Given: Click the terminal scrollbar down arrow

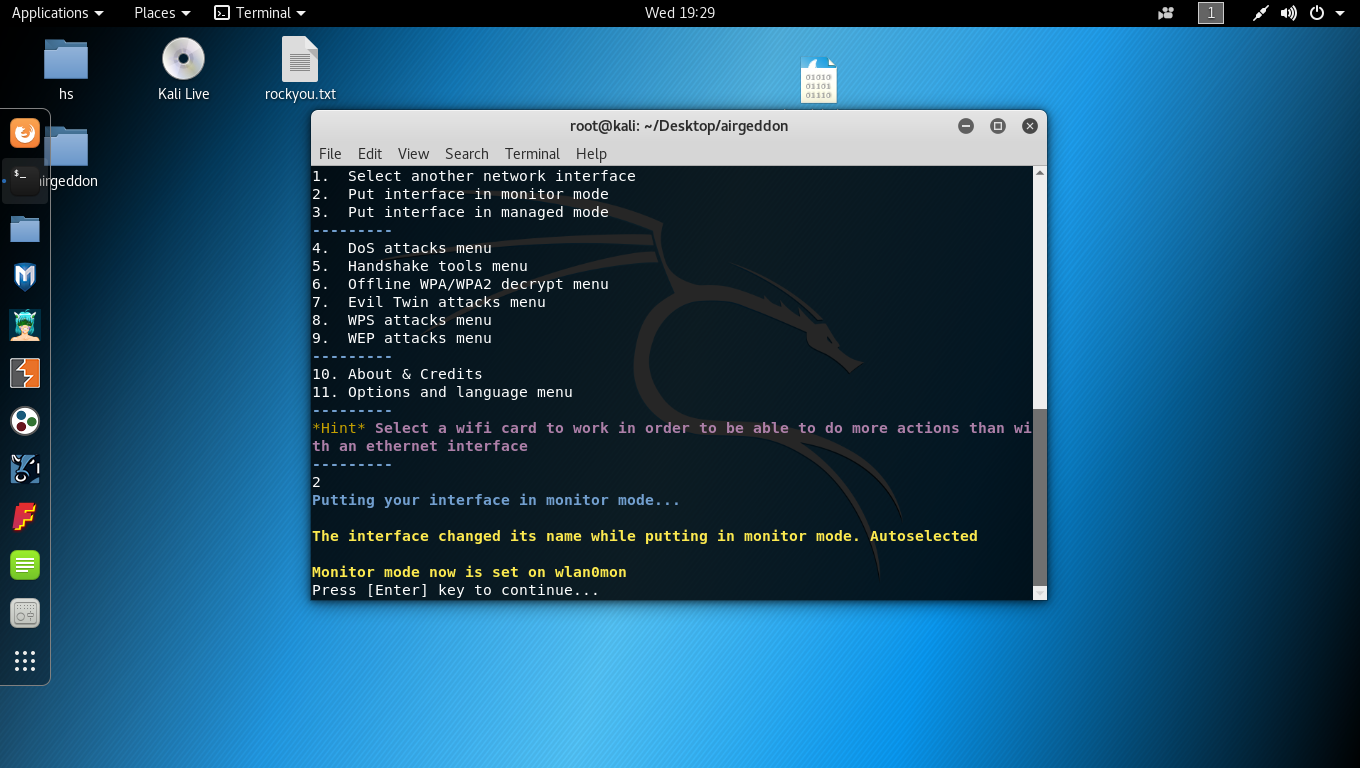Looking at the screenshot, I should click(1040, 593).
